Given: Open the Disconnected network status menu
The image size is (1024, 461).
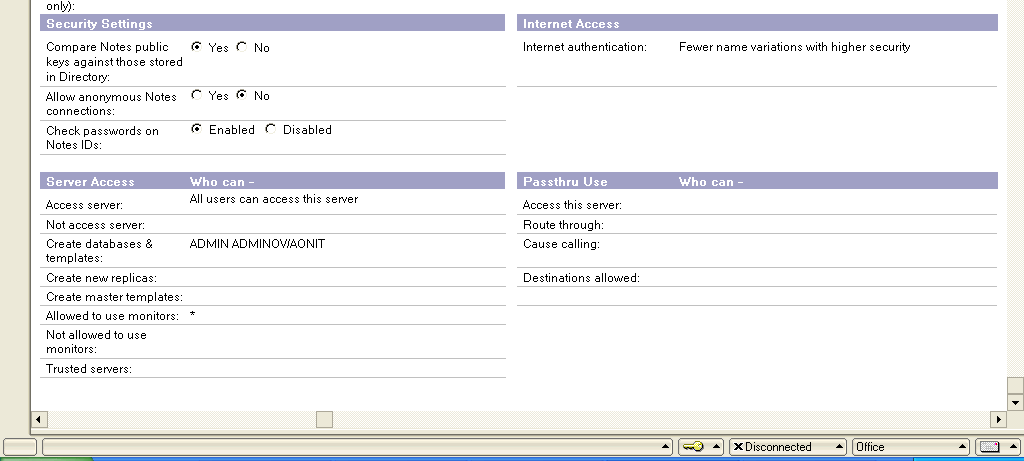Looking at the screenshot, I should (x=788, y=447).
